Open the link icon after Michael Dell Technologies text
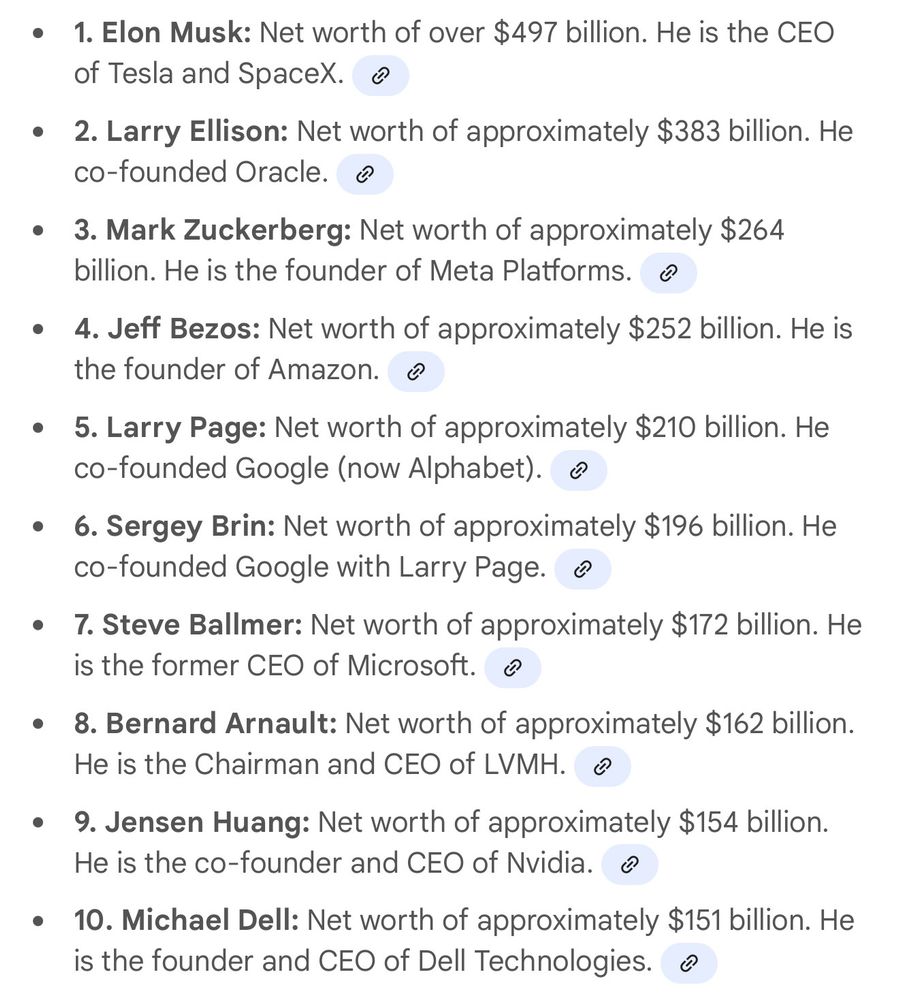899x1000 pixels. [689, 963]
